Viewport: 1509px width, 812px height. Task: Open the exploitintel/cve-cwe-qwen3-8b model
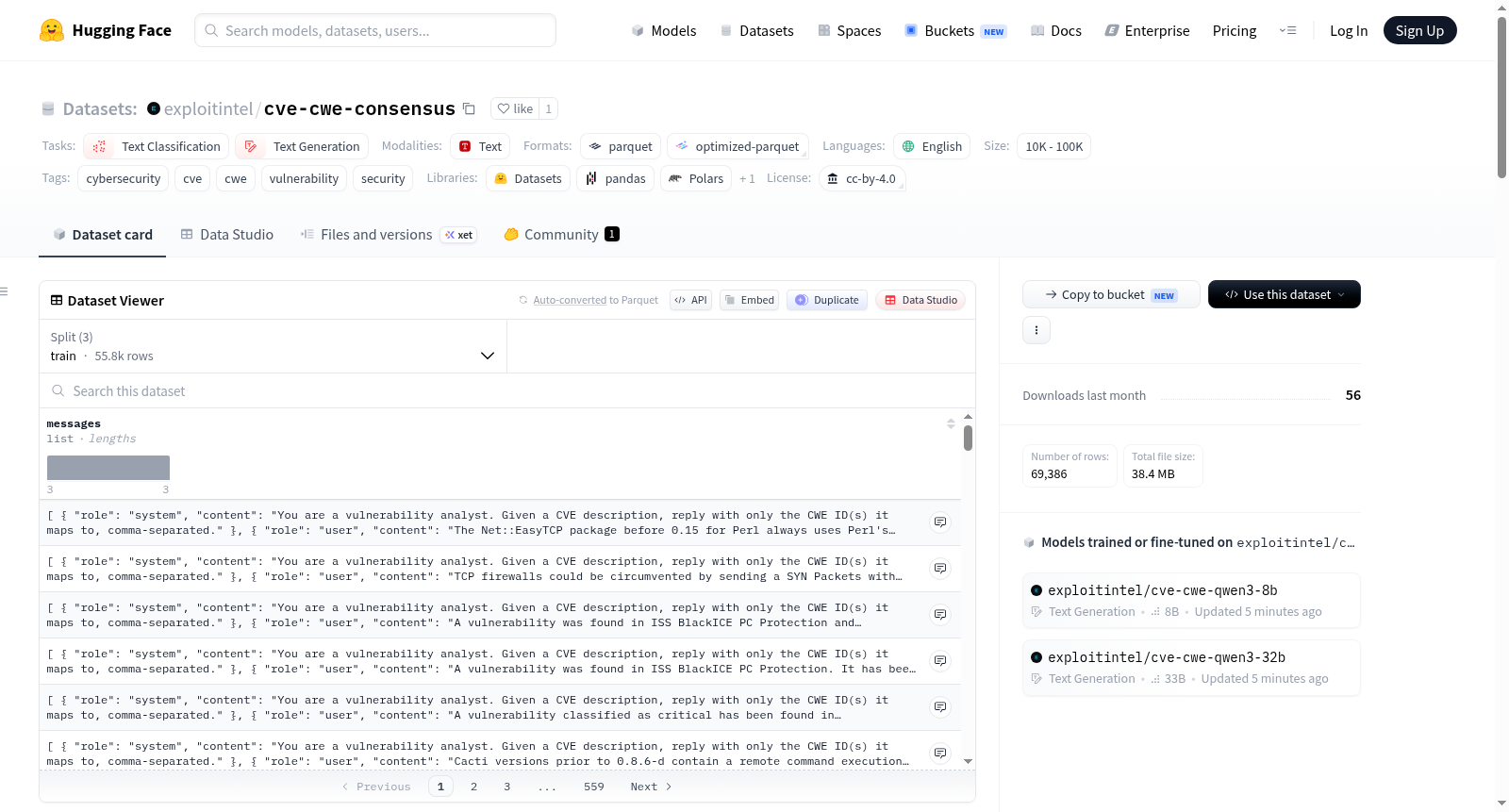tap(1191, 600)
